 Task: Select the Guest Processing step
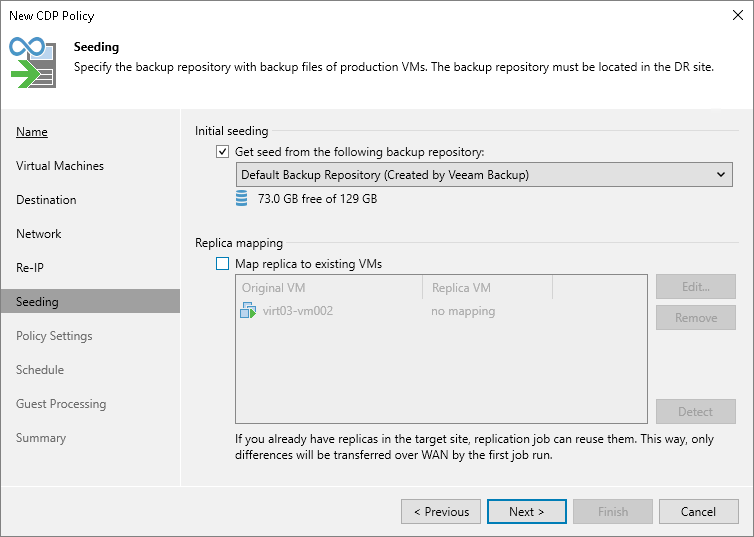click(x=61, y=404)
